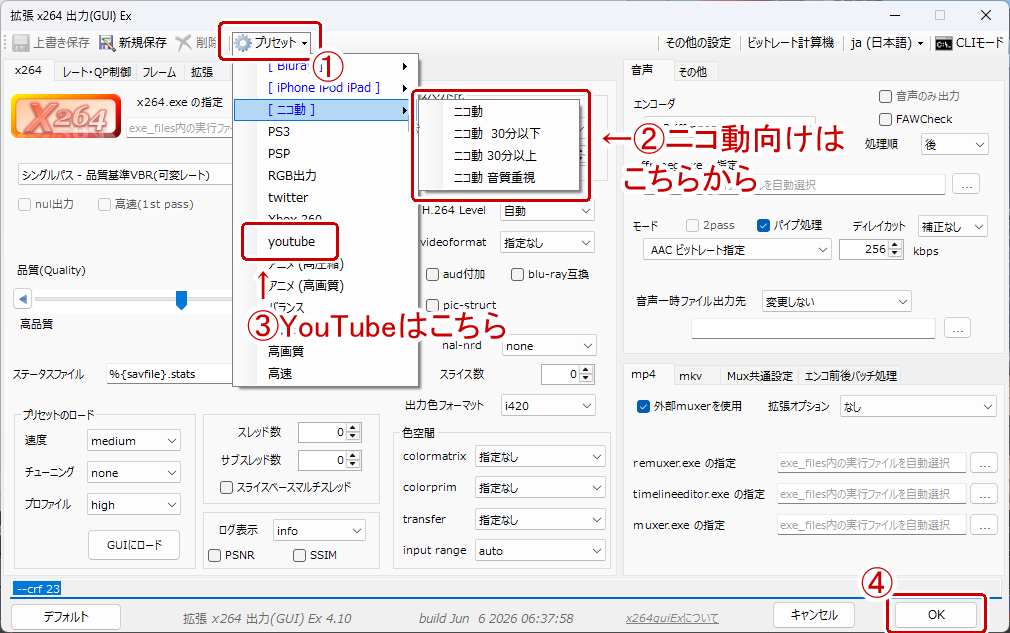
Task: Choose the PS3 preset
Action: (279, 132)
